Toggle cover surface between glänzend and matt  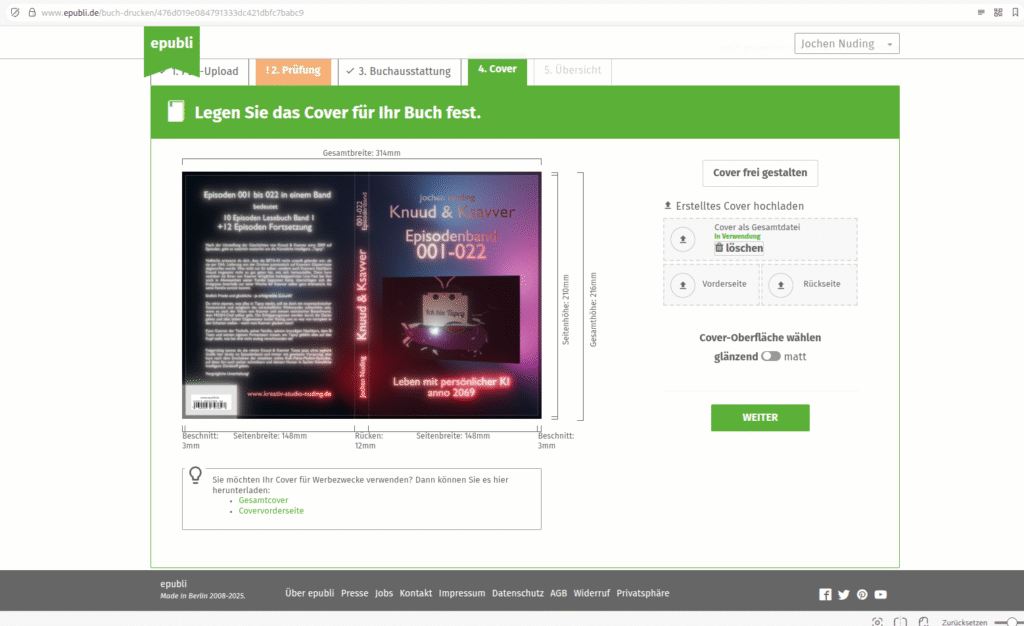coord(770,356)
